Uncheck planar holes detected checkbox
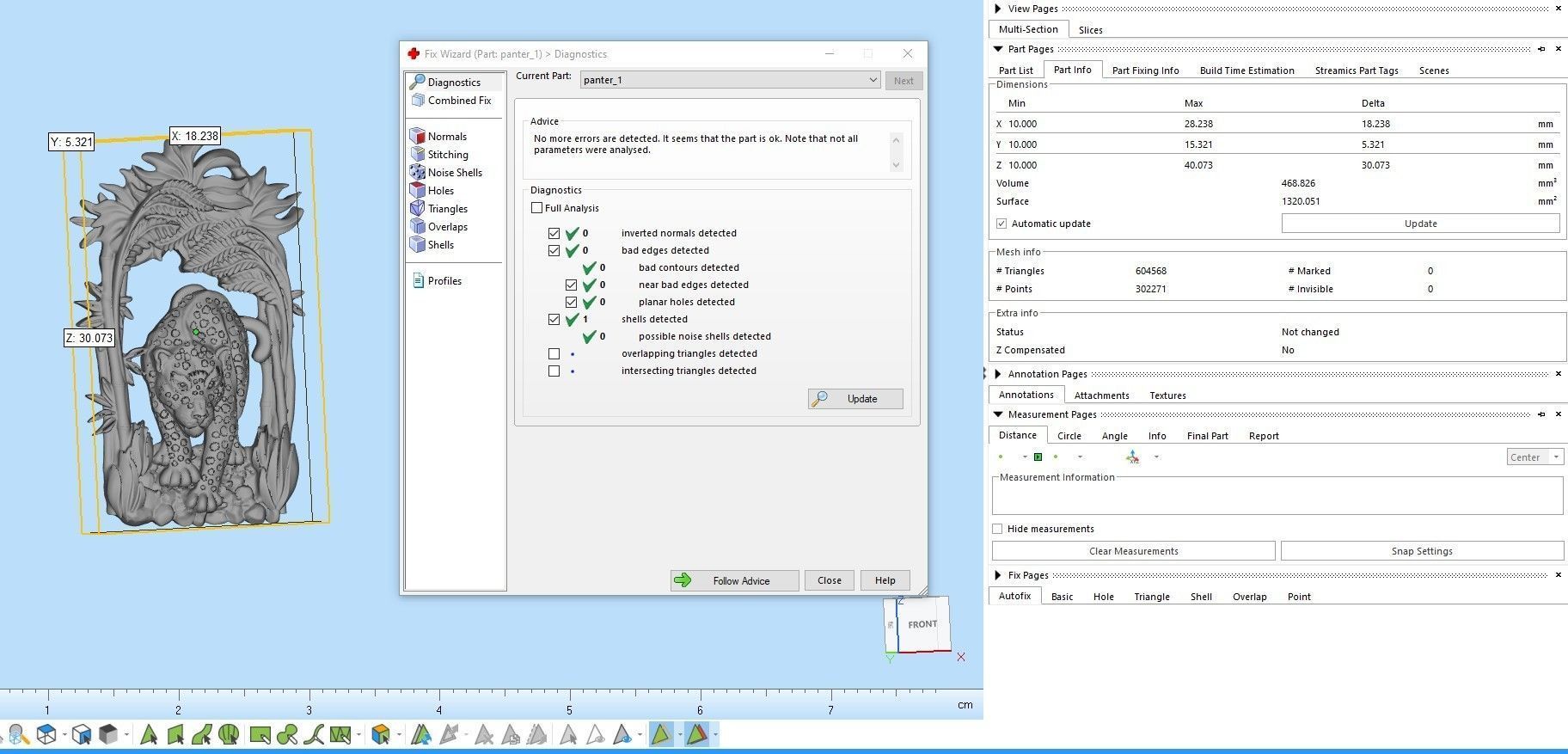This screenshot has width=1568, height=754. coord(571,302)
